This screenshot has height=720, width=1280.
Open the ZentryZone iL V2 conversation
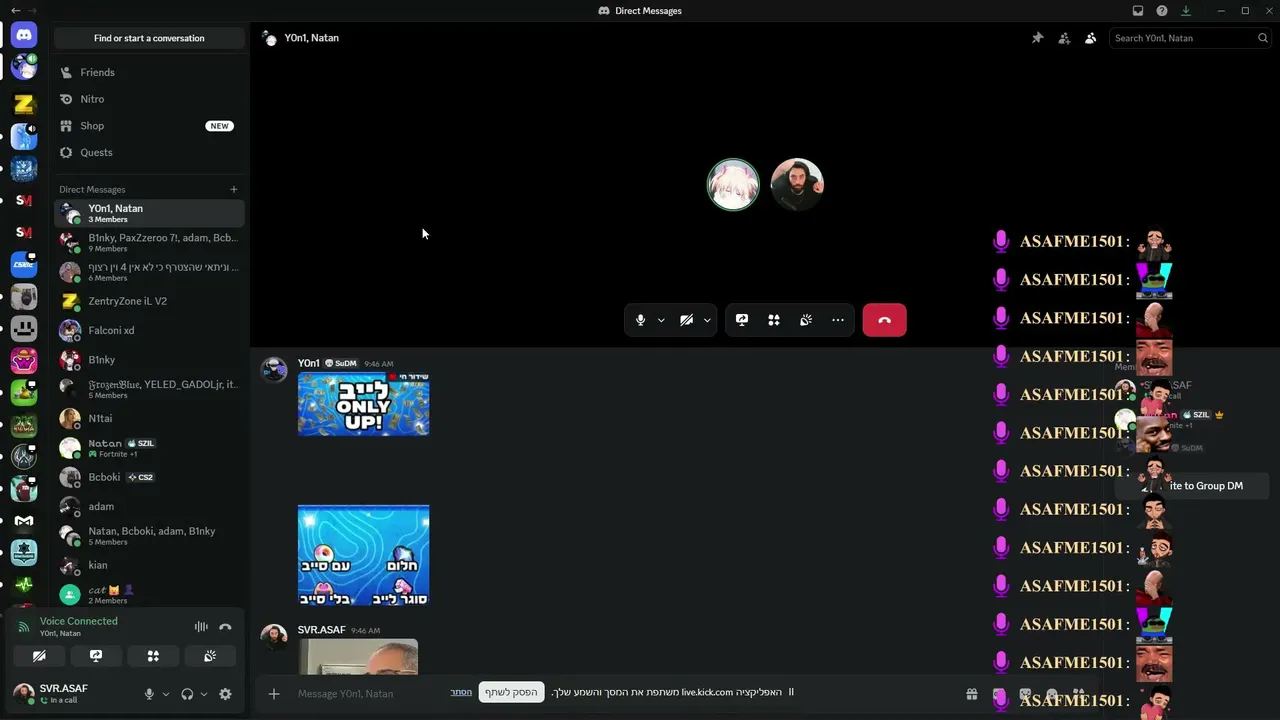[x=149, y=301]
